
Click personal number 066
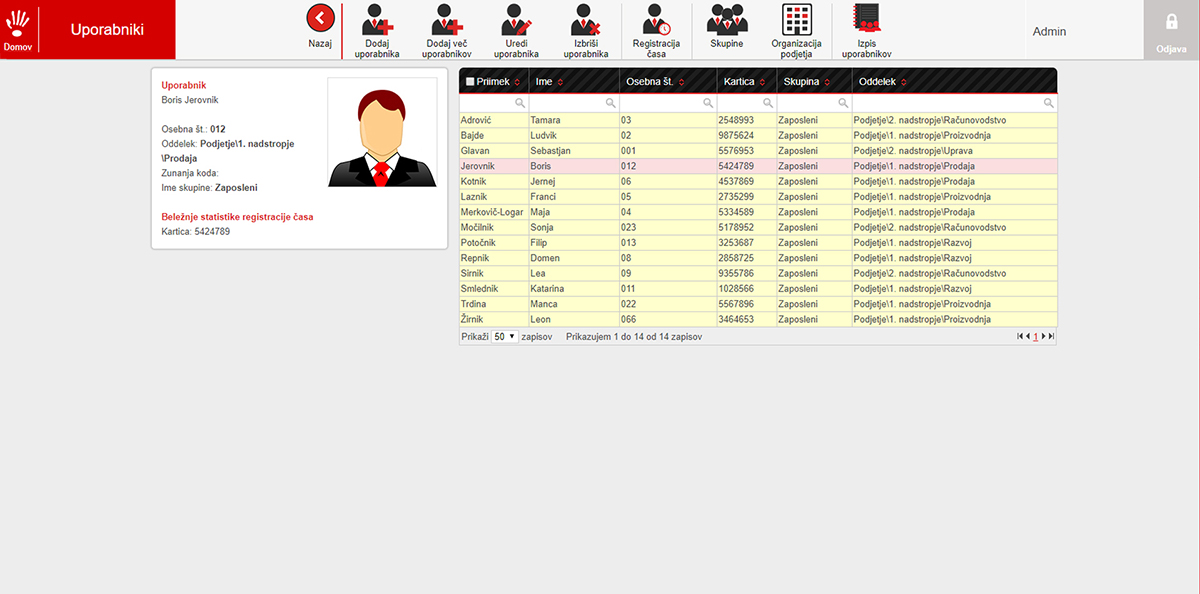(628, 320)
